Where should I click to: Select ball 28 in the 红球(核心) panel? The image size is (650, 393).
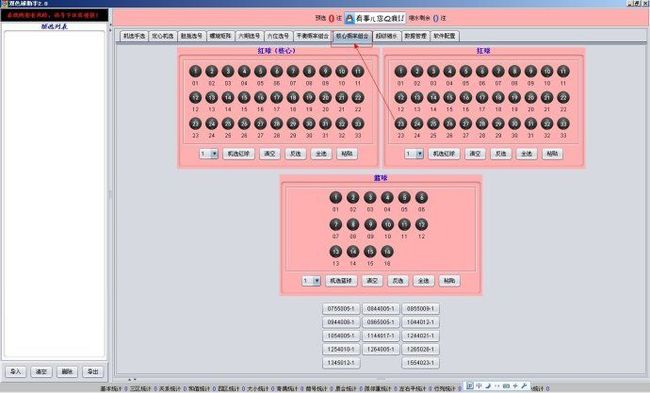(x=276, y=124)
